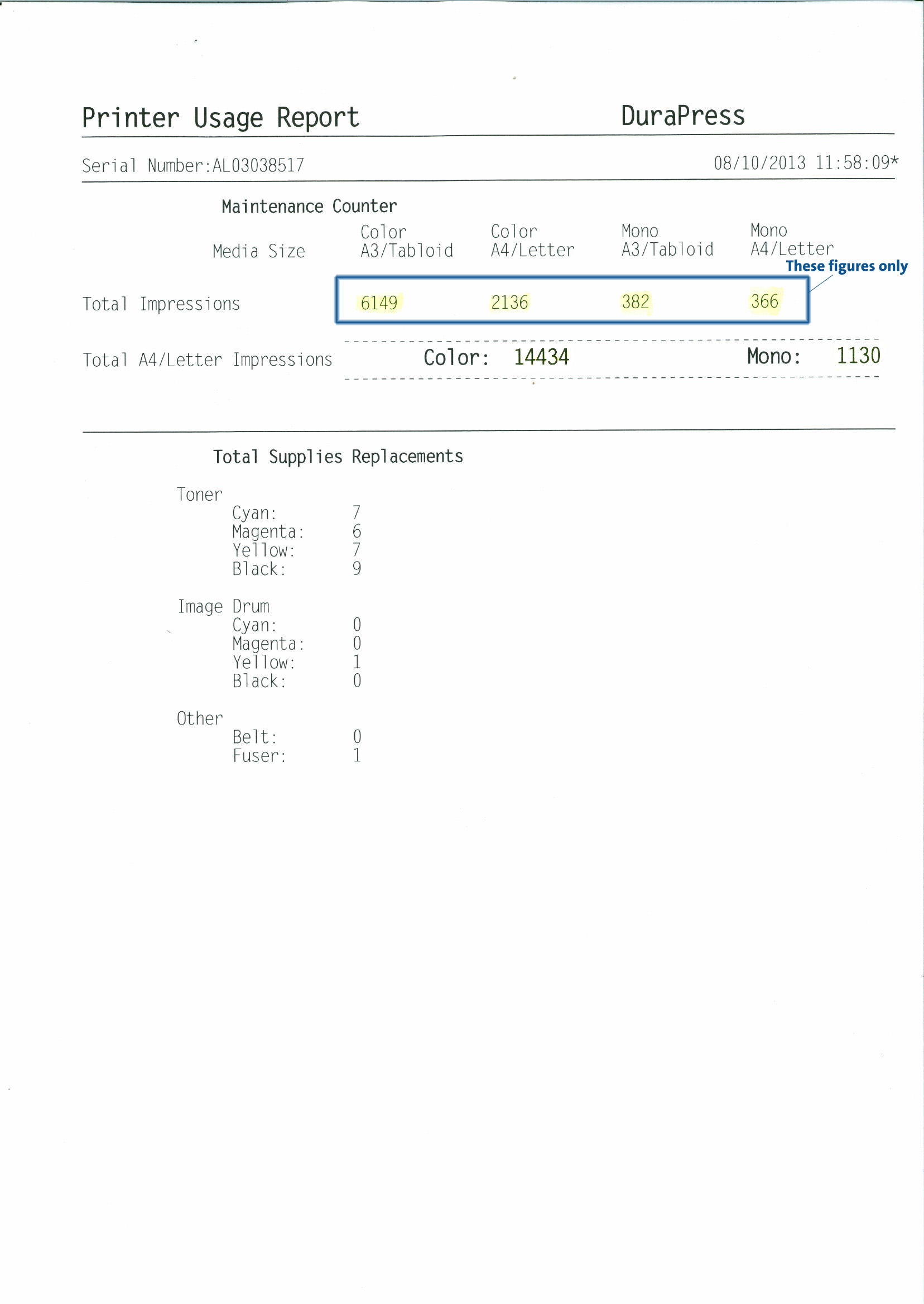The height and width of the screenshot is (1304, 924).
Task: Click the Color A3/Tabloid column header
Action: (407, 241)
